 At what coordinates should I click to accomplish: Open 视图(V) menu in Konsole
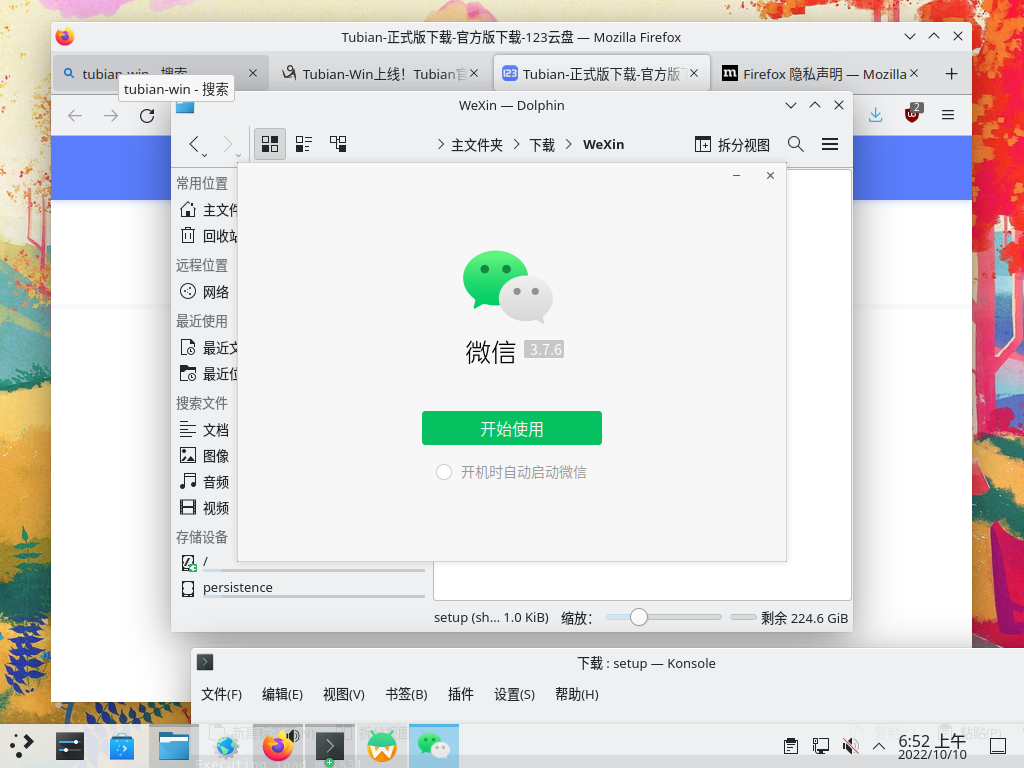pyautogui.click(x=344, y=694)
